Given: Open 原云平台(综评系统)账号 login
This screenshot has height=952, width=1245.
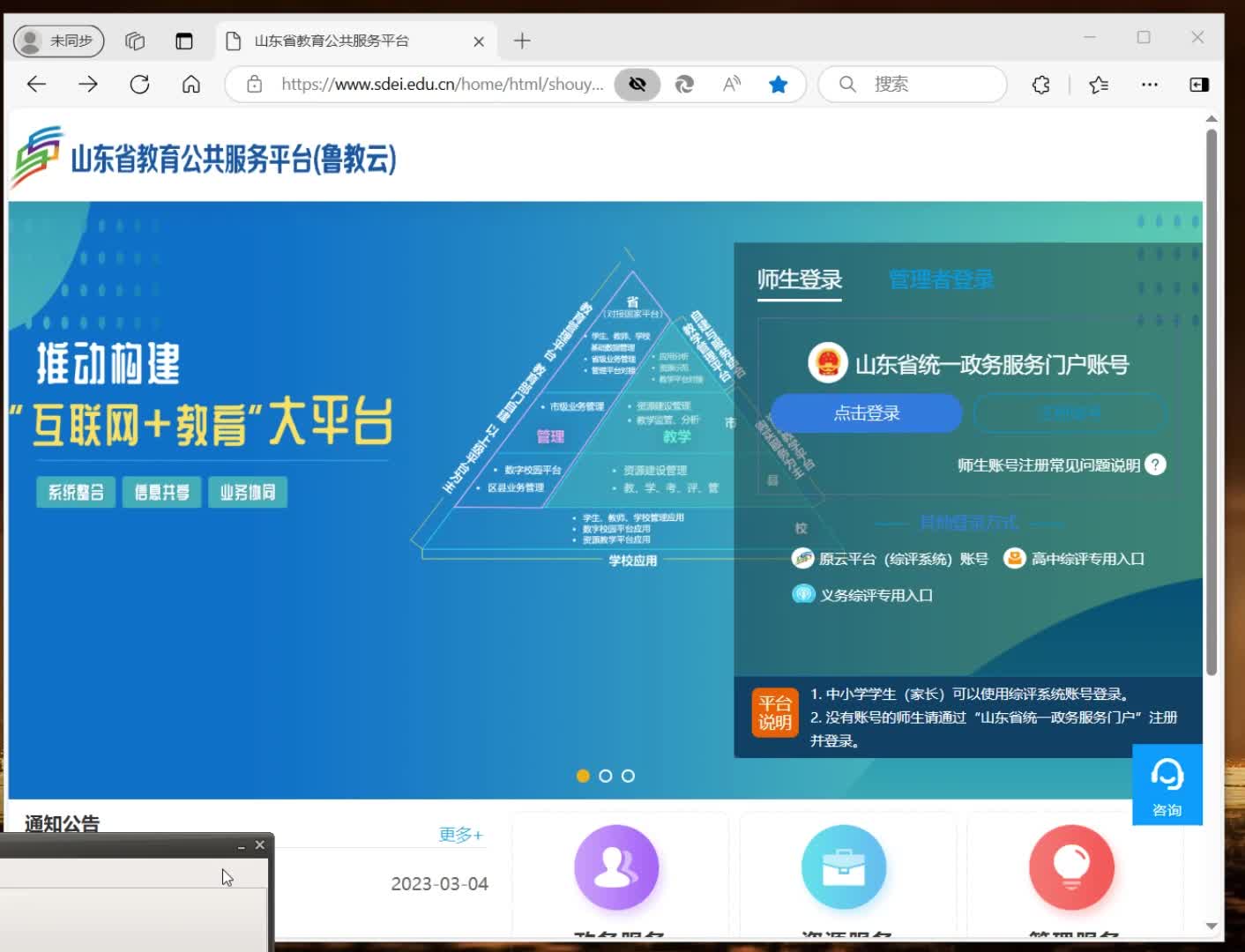Looking at the screenshot, I should pyautogui.click(x=891, y=559).
